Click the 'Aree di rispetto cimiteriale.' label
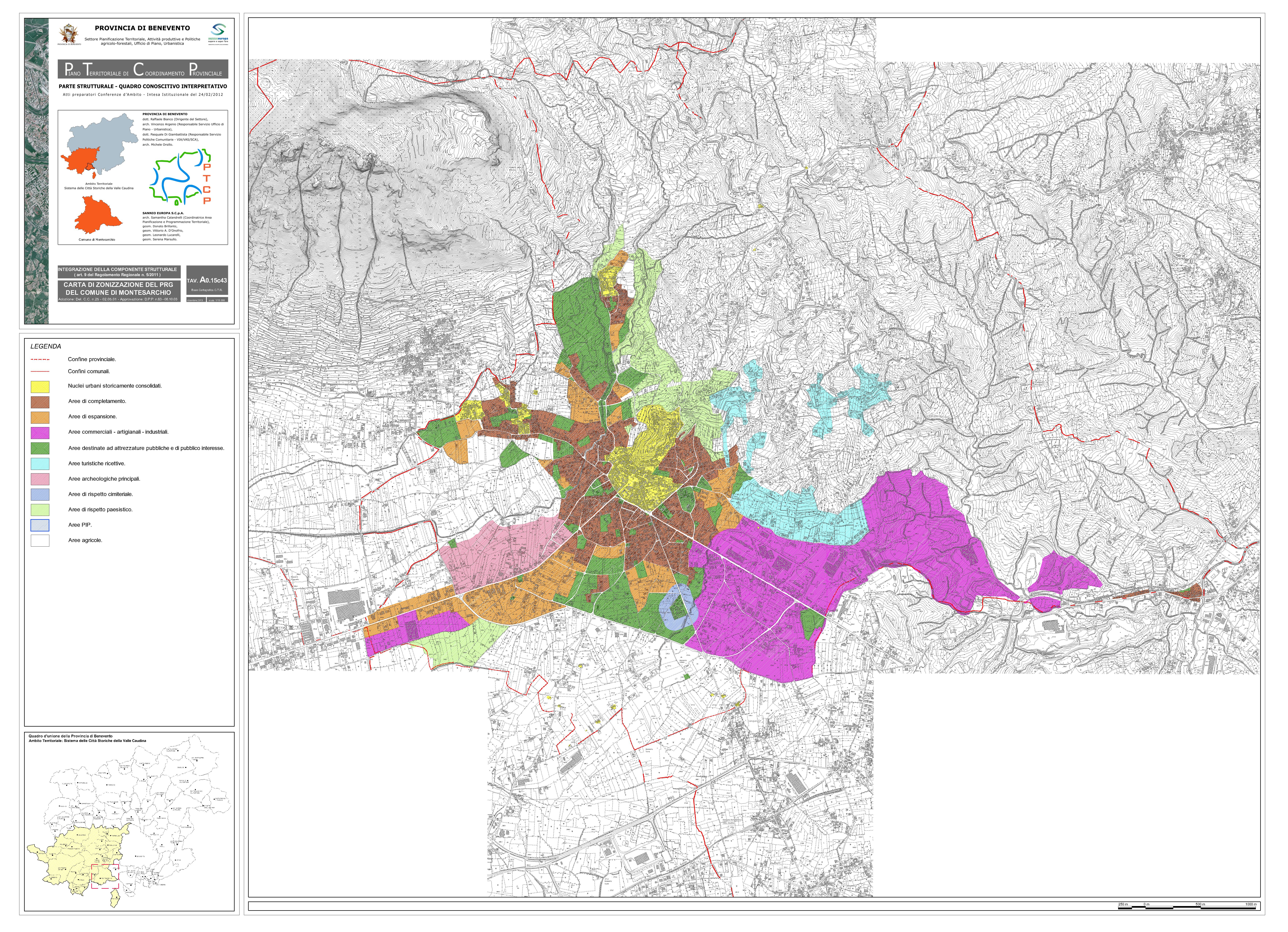The image size is (1288, 932). [x=100, y=495]
